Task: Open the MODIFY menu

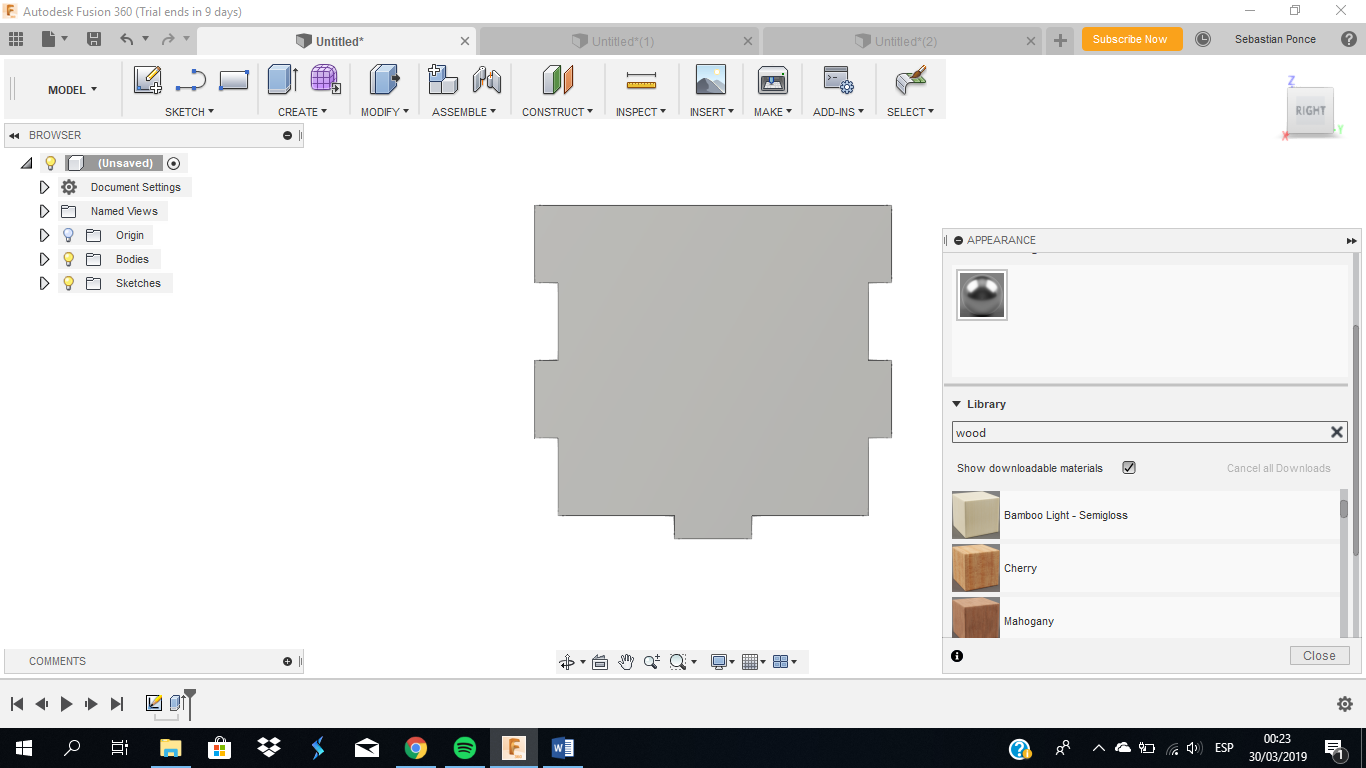Action: pyautogui.click(x=385, y=112)
